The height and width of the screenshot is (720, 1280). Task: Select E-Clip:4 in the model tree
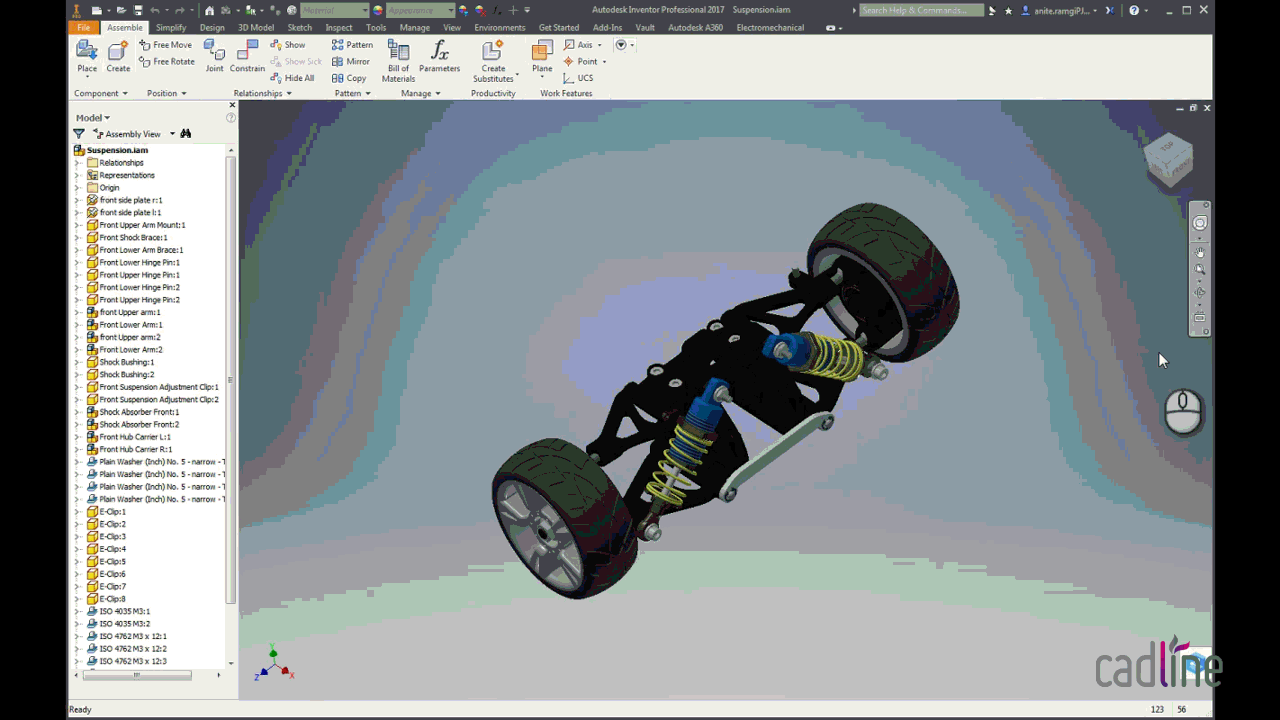click(x=112, y=549)
